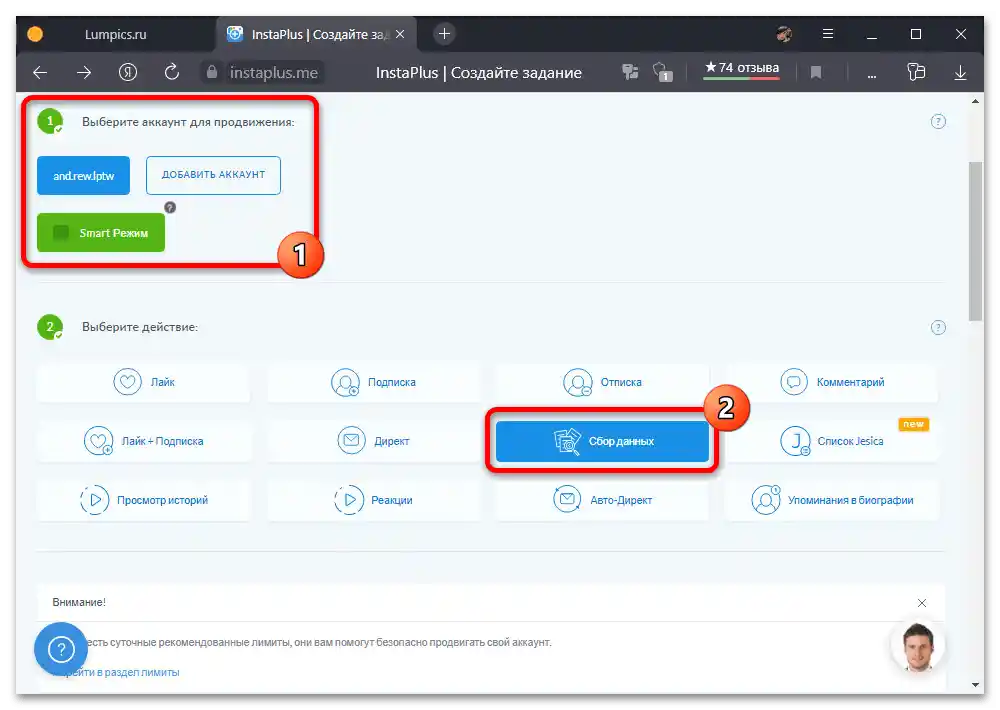1000x710 pixels.
Task: Choose the Лайк + Подписка action
Action: pyautogui.click(x=143, y=441)
